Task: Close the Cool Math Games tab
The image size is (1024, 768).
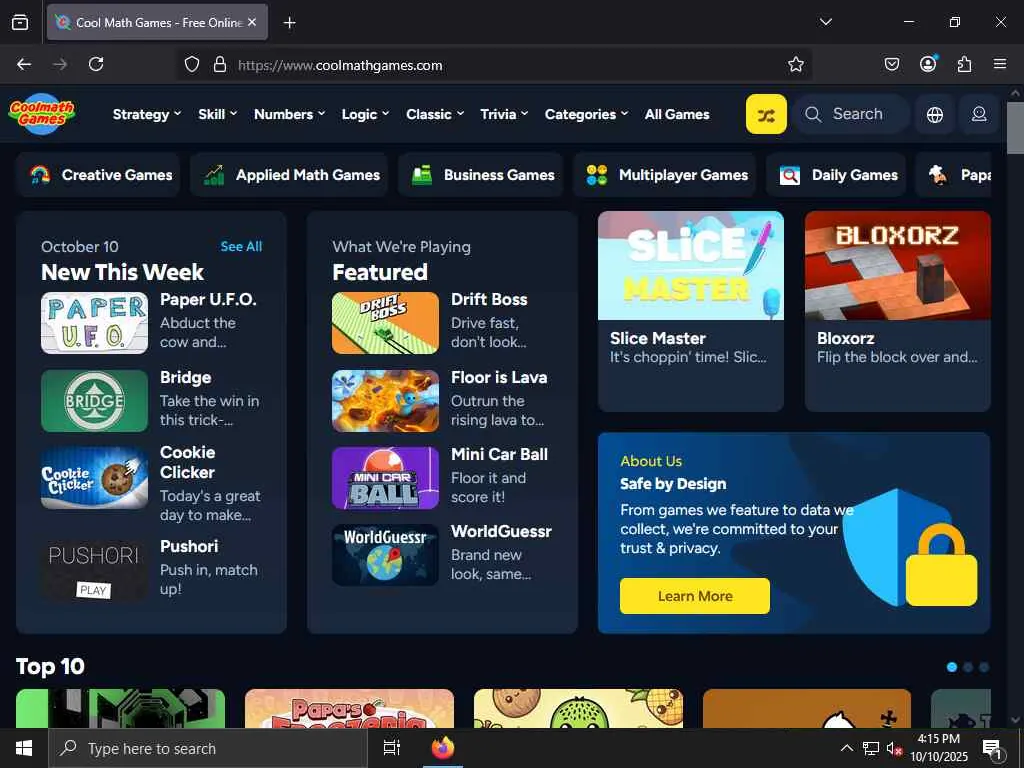Action: click(x=252, y=22)
